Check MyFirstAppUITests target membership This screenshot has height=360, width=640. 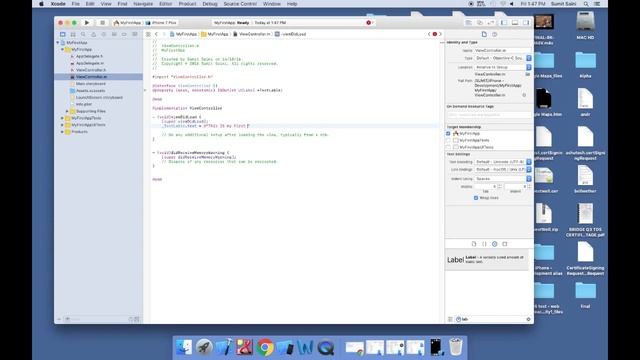448,147
